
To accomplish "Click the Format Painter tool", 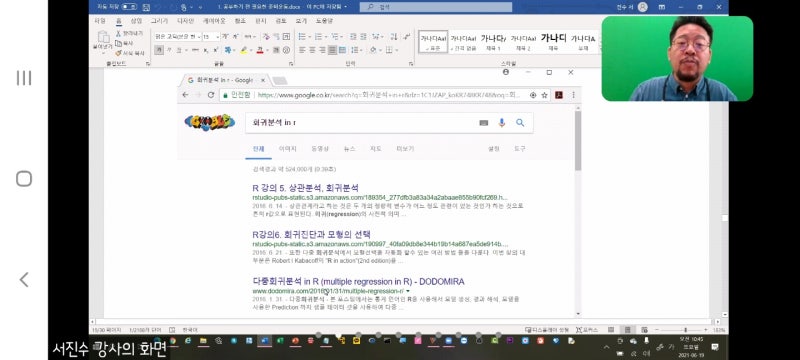I will (x=130, y=53).
